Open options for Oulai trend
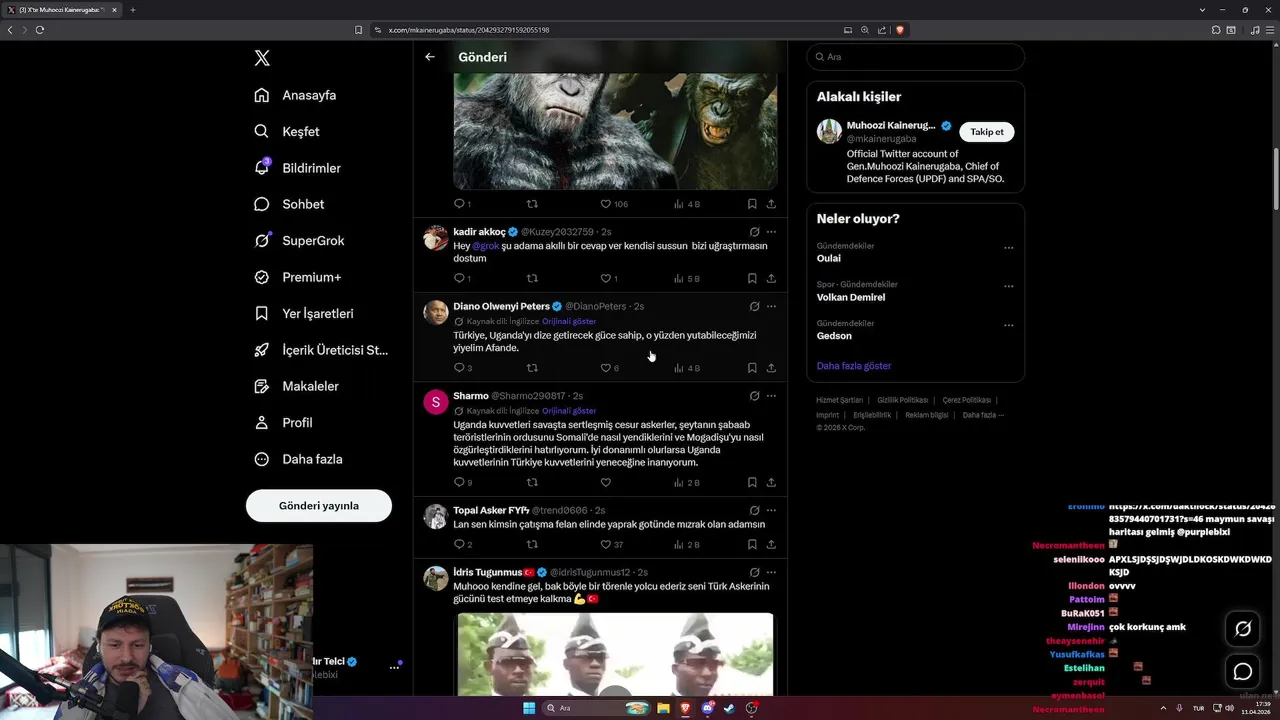This screenshot has width=1280, height=720. tap(1008, 248)
